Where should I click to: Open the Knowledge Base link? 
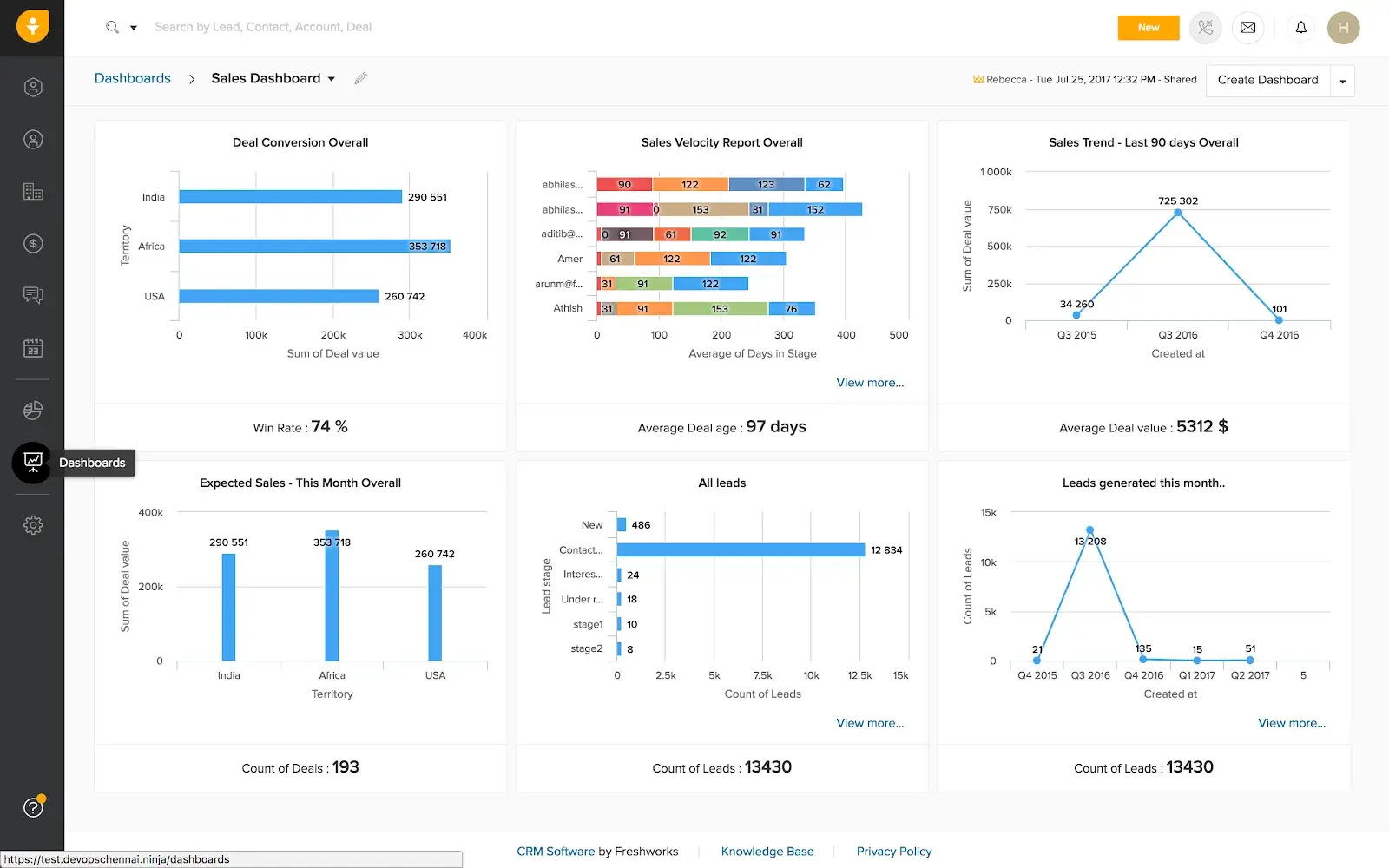click(x=767, y=852)
